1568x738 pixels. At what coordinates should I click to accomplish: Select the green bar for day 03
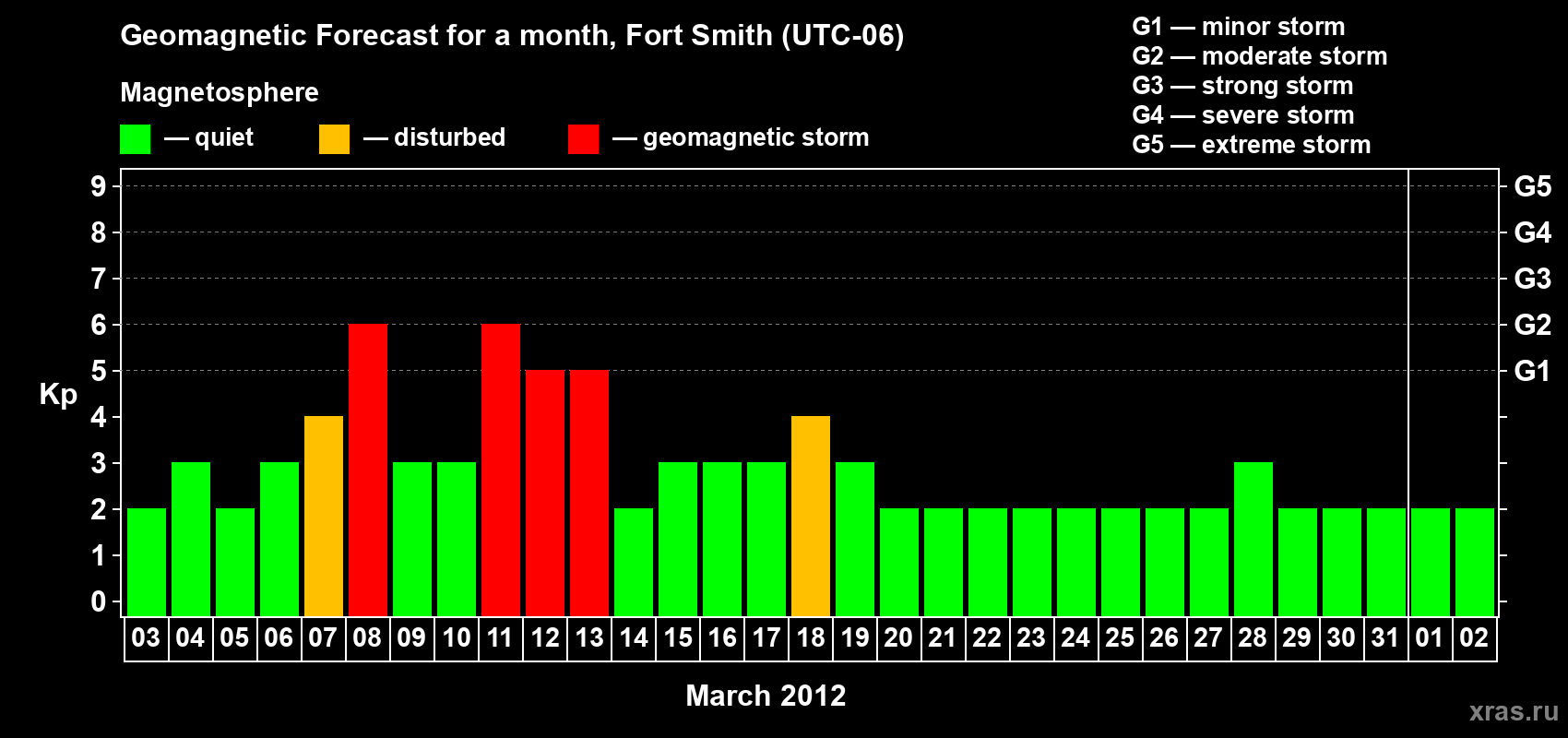[147, 563]
